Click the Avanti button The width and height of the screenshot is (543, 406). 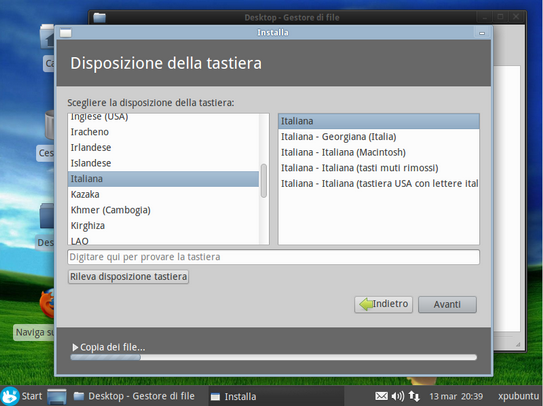447,304
